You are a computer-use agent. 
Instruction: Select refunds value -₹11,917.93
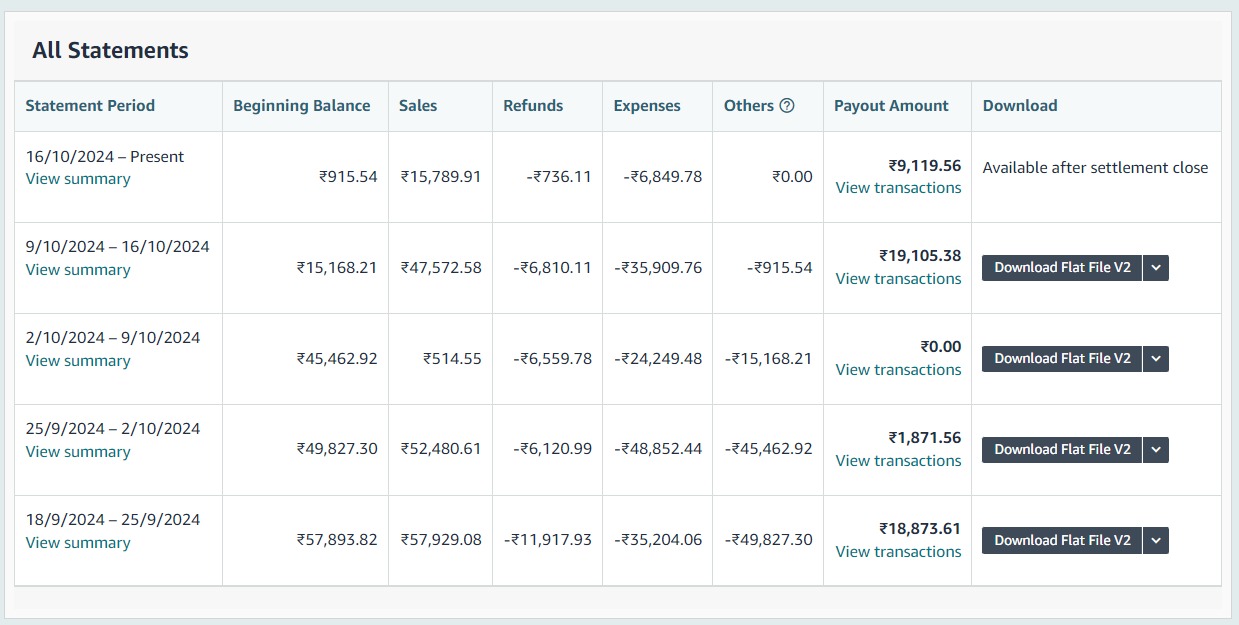(x=547, y=540)
